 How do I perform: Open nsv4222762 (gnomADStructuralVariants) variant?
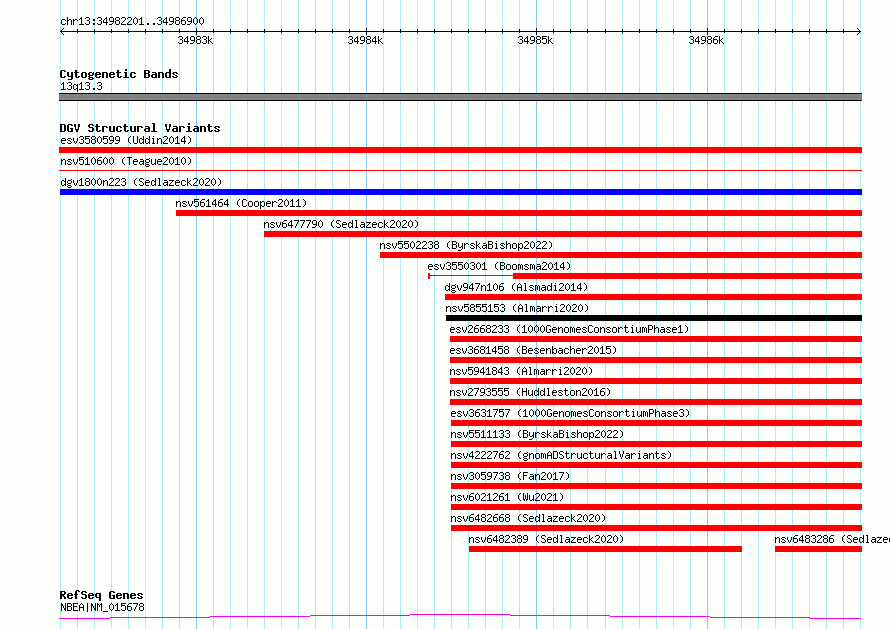pyautogui.click(x=561, y=455)
